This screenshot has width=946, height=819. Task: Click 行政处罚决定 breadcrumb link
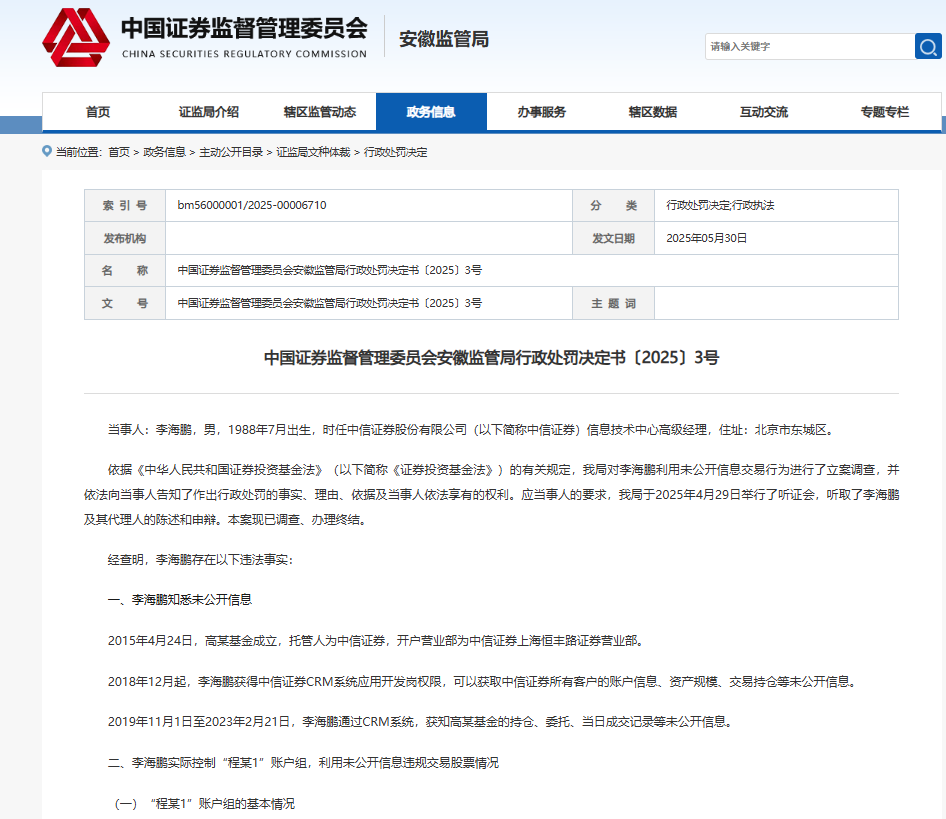point(395,152)
